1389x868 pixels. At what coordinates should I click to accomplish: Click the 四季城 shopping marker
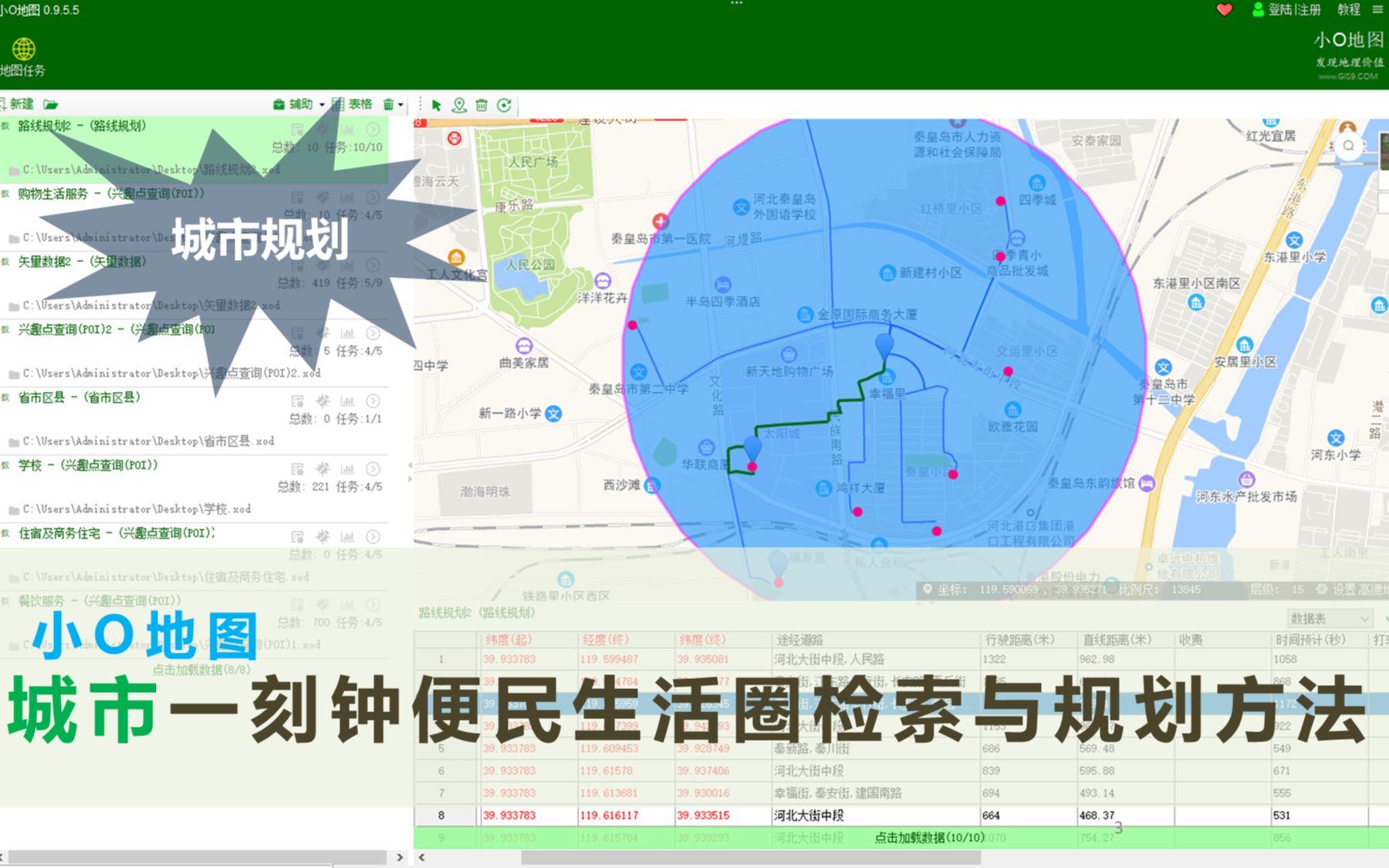coord(1037,183)
